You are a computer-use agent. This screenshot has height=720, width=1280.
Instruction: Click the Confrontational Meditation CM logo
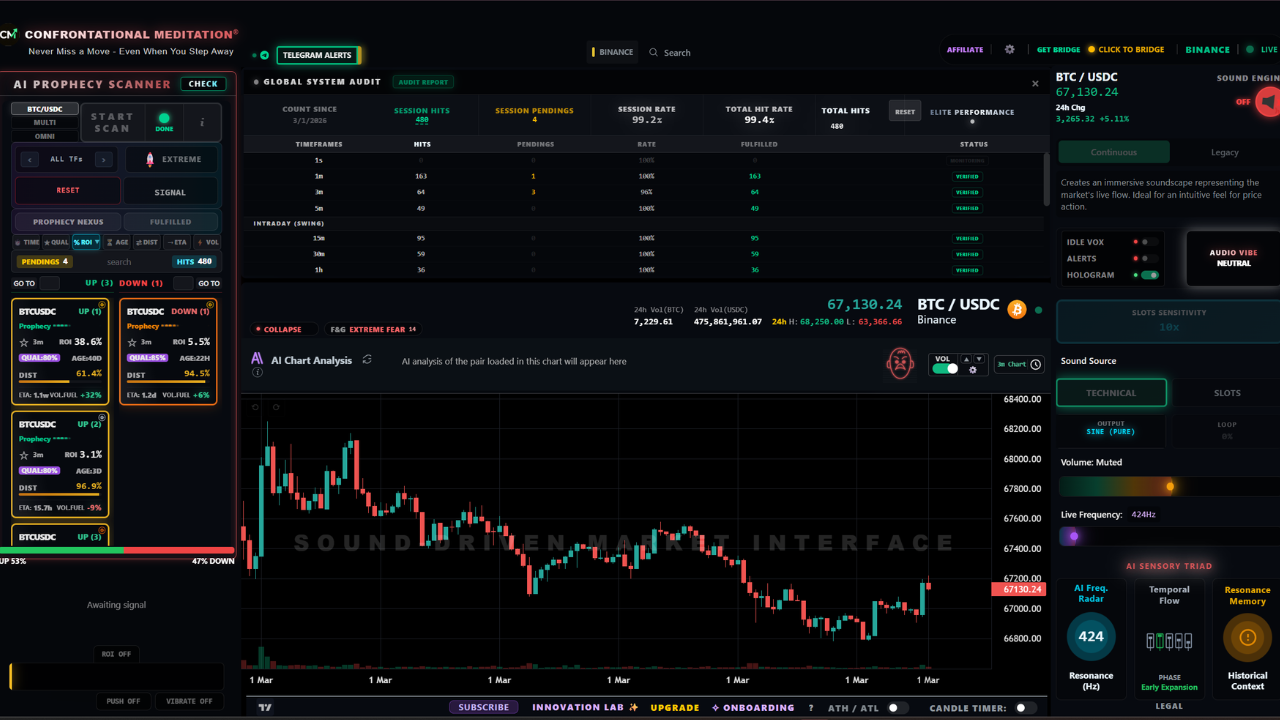9,34
